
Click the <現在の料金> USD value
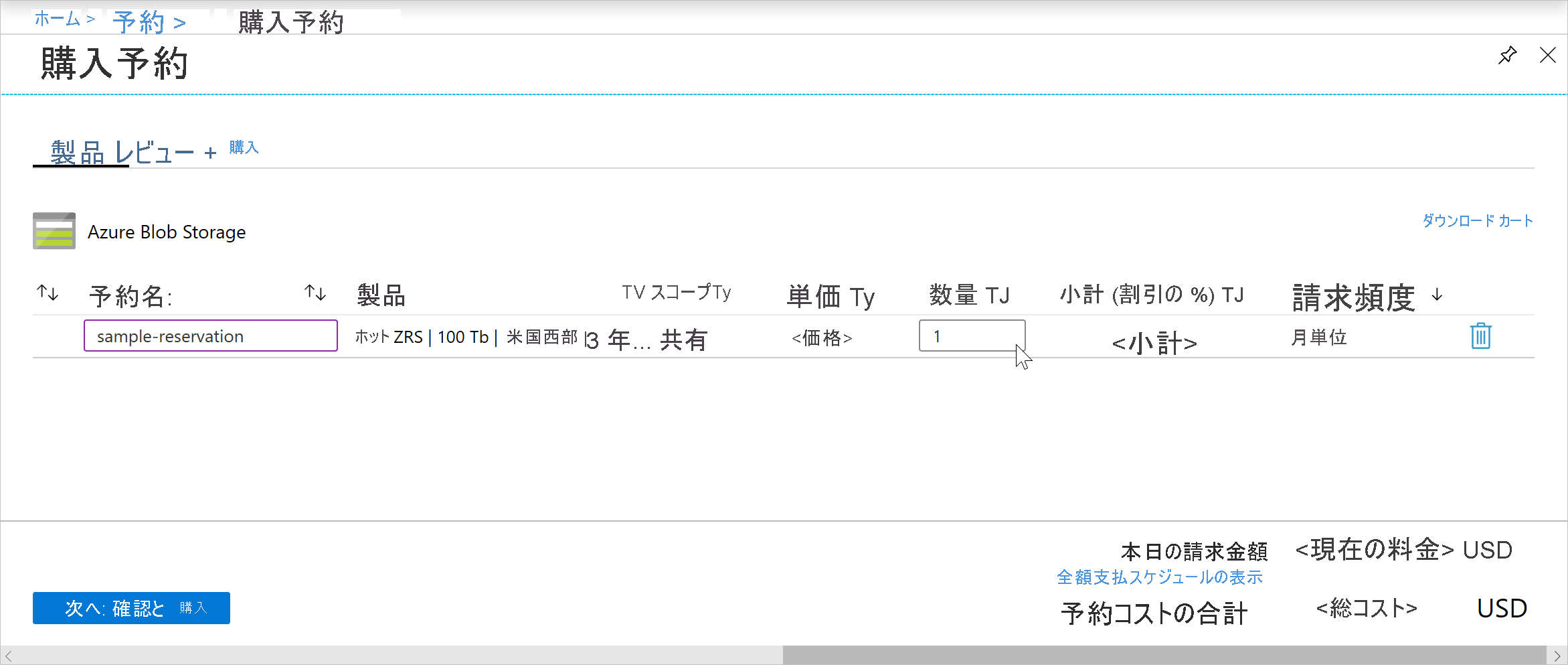click(1403, 550)
